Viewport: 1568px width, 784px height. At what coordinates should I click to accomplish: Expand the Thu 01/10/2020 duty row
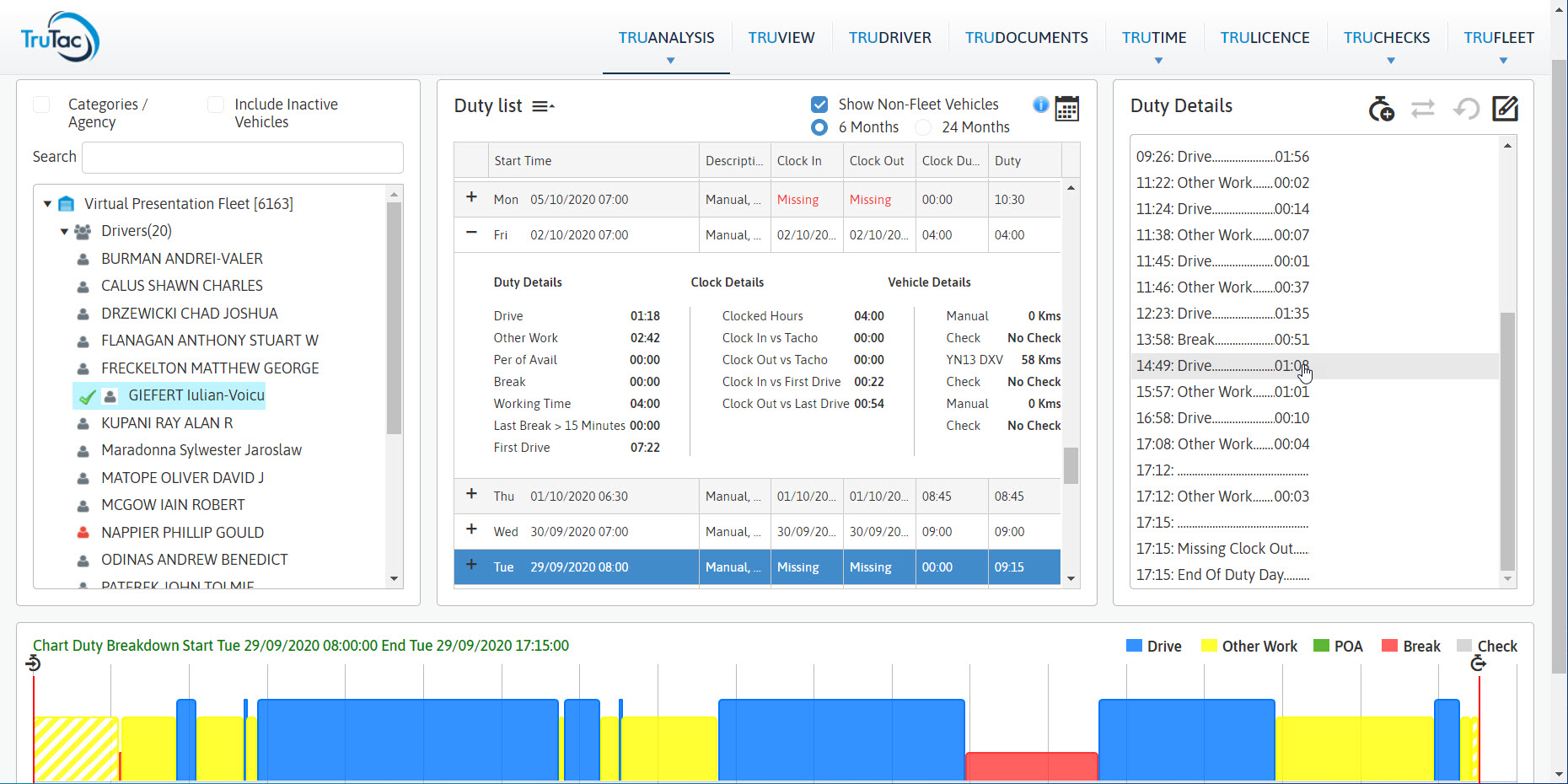[471, 495]
